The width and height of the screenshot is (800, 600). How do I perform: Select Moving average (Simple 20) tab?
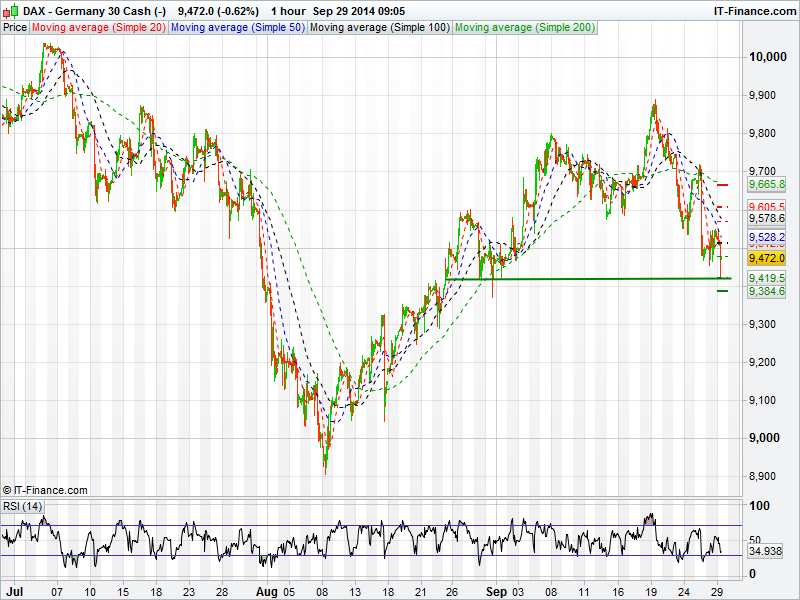coord(98,28)
